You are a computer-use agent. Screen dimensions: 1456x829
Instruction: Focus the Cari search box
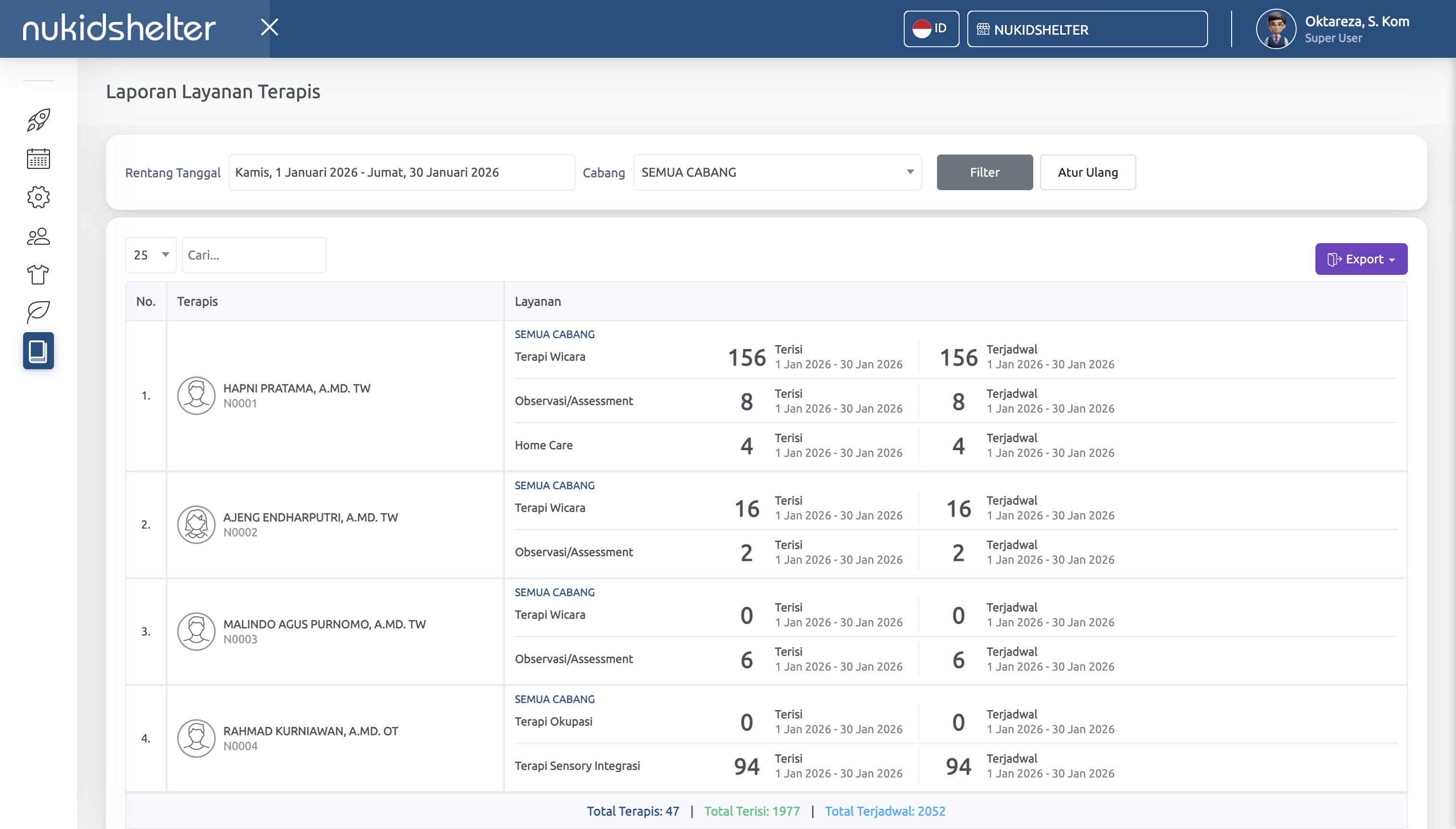point(254,255)
